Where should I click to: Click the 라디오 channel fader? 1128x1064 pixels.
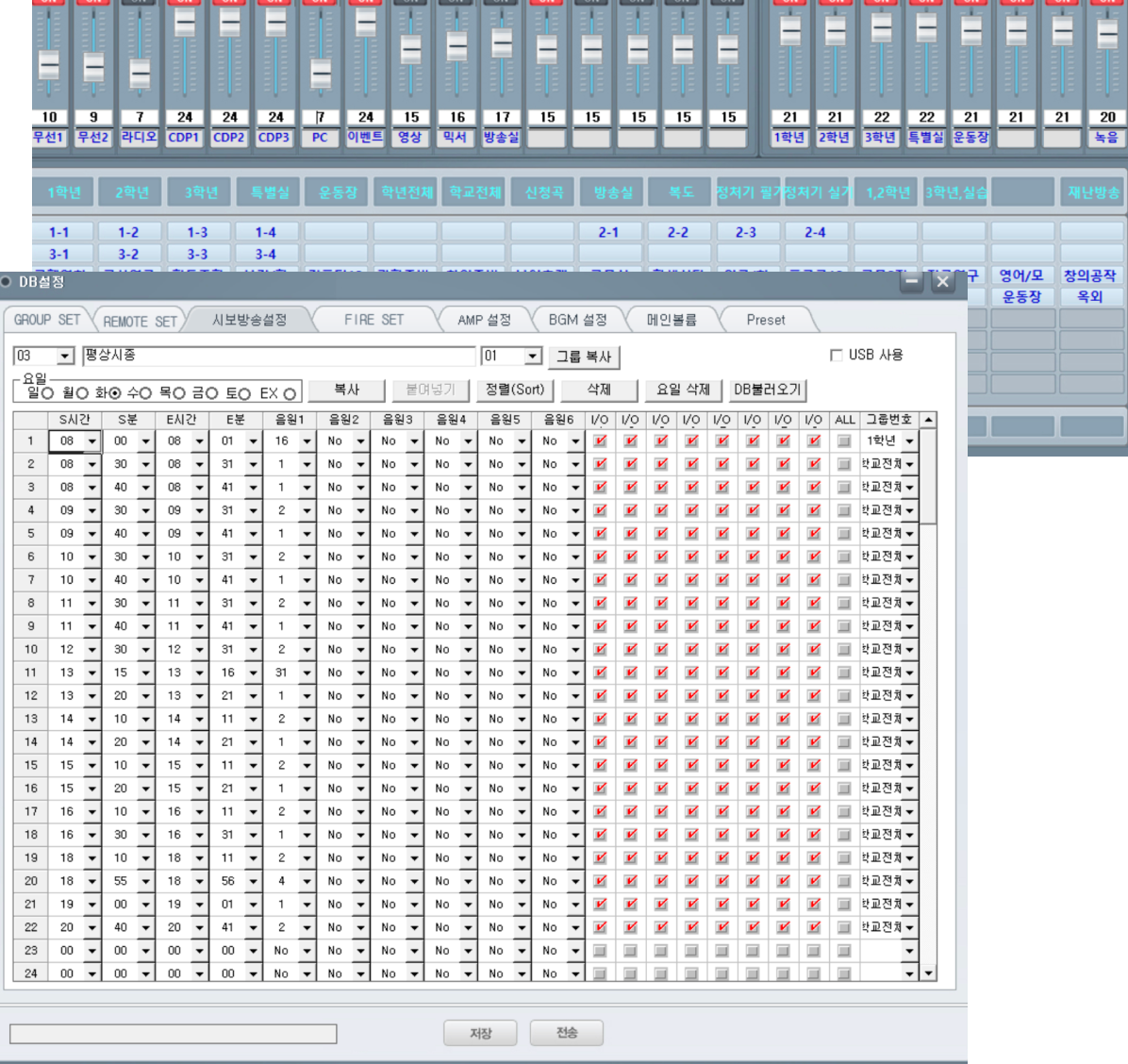140,75
